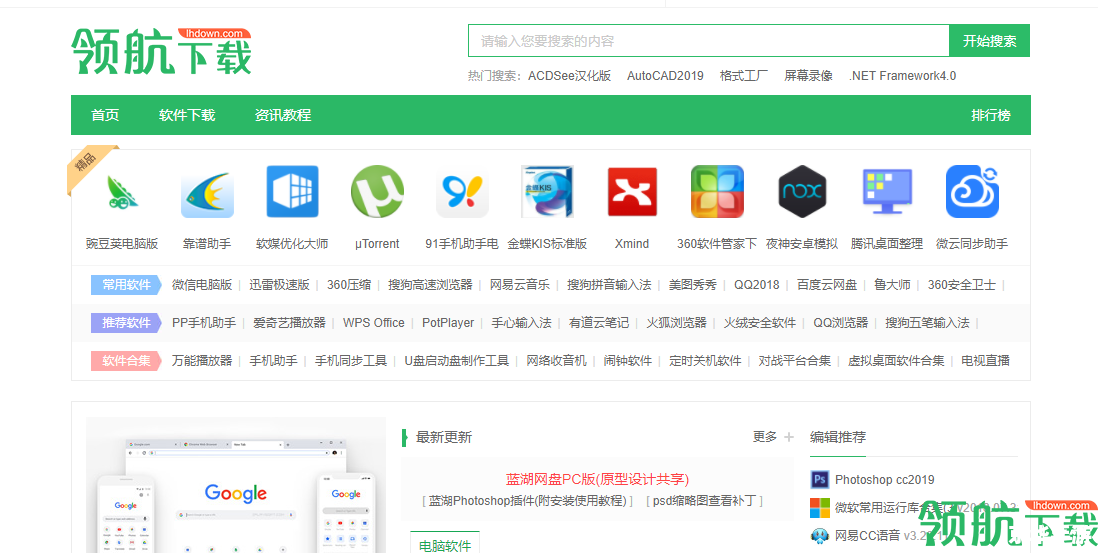This screenshot has width=1098, height=553.
Task: Click the Google Chrome banner thumbnail
Action: (x=236, y=485)
